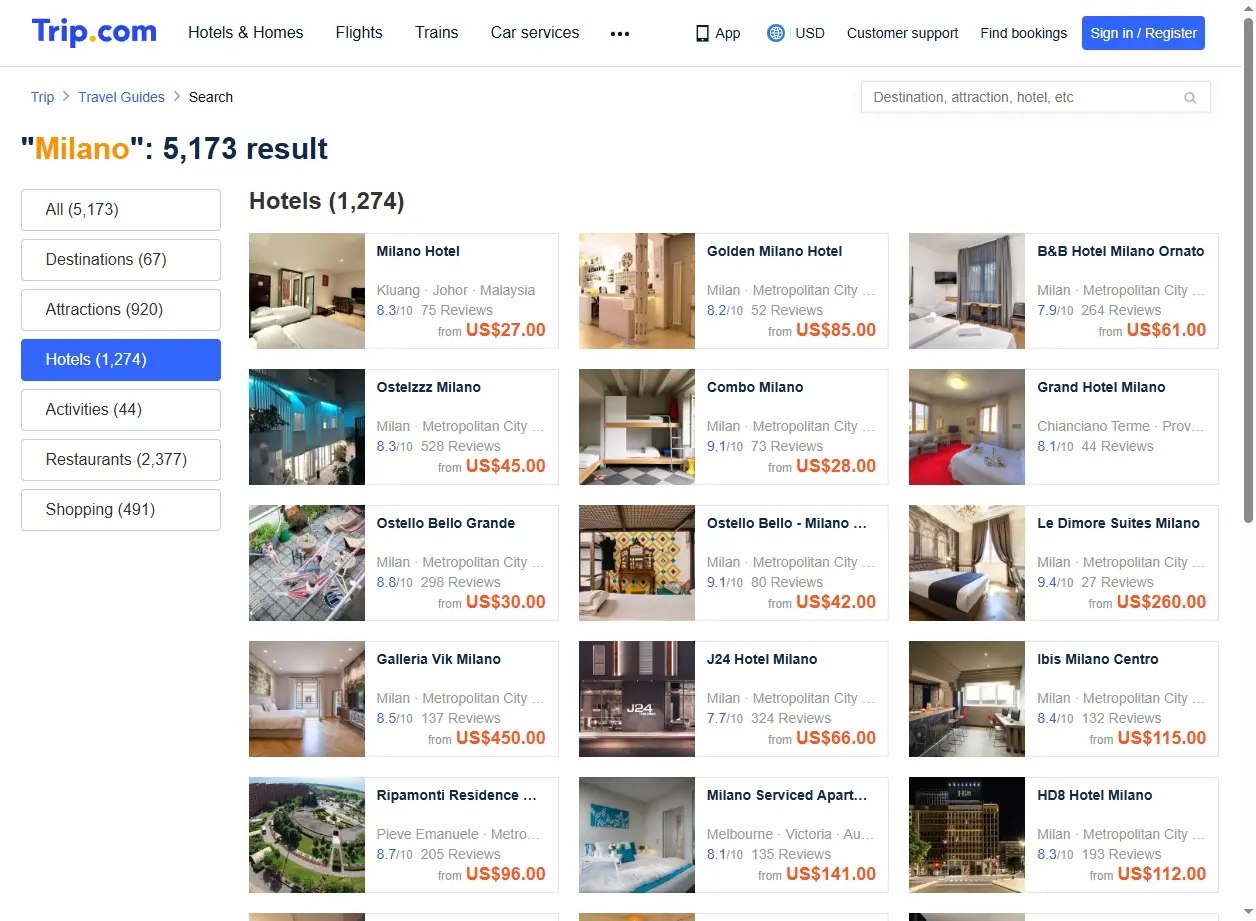Open Find bookings
1256x921 pixels.
[1023, 33]
